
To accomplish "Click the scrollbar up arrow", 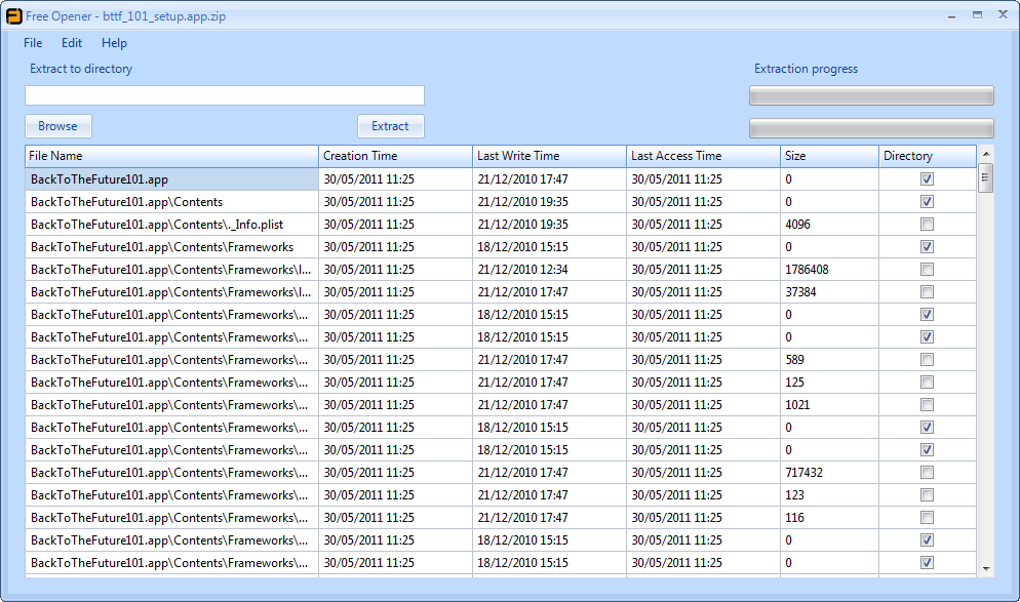I will (986, 154).
